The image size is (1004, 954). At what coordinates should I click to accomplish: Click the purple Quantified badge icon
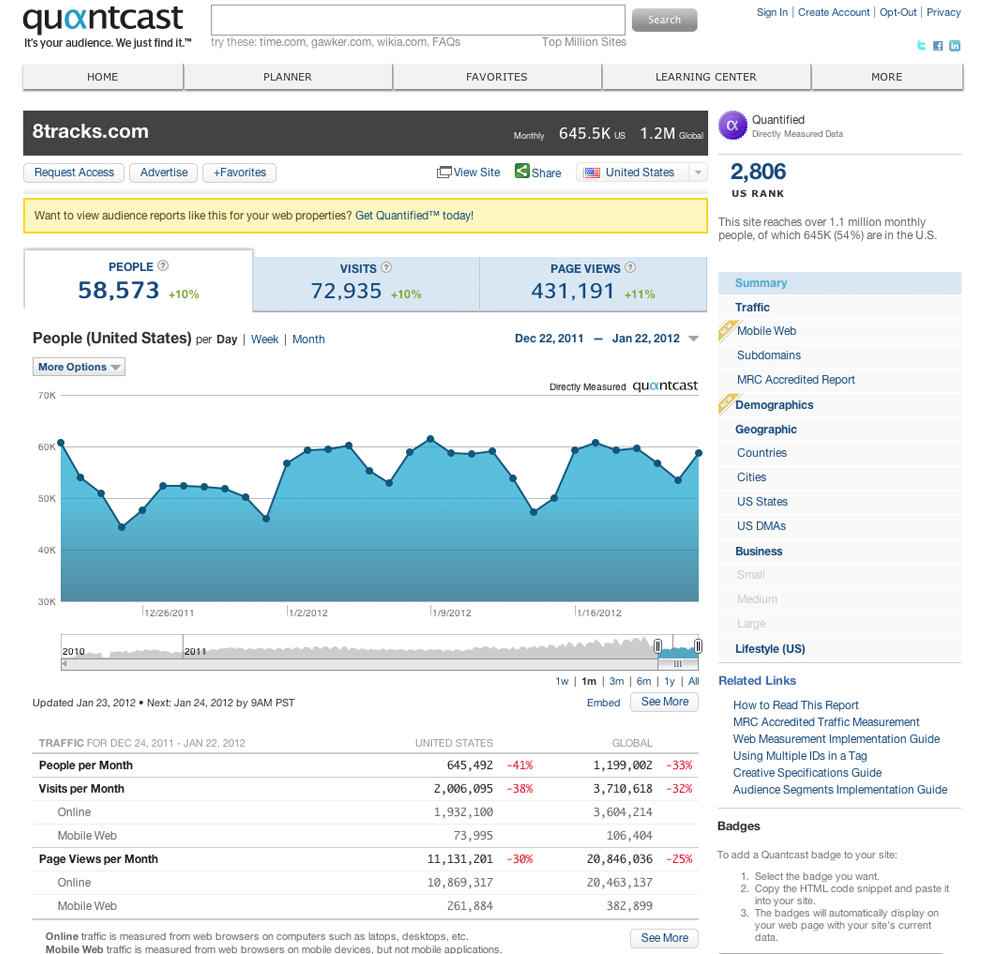[733, 125]
